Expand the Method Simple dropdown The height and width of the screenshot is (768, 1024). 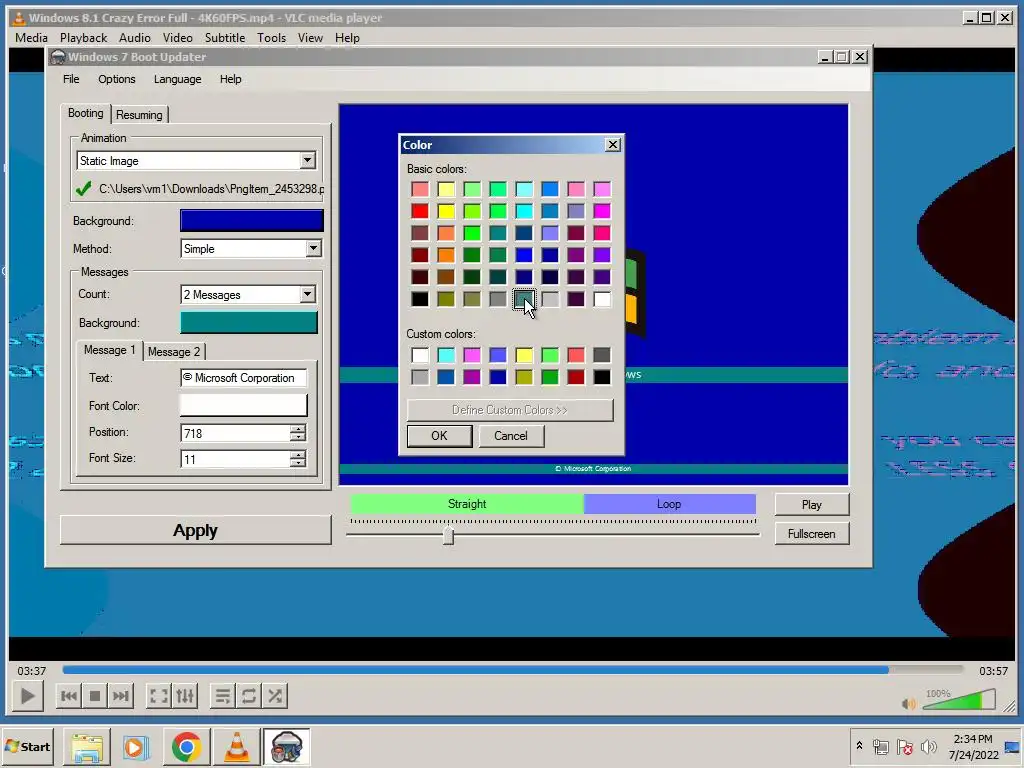(x=313, y=249)
